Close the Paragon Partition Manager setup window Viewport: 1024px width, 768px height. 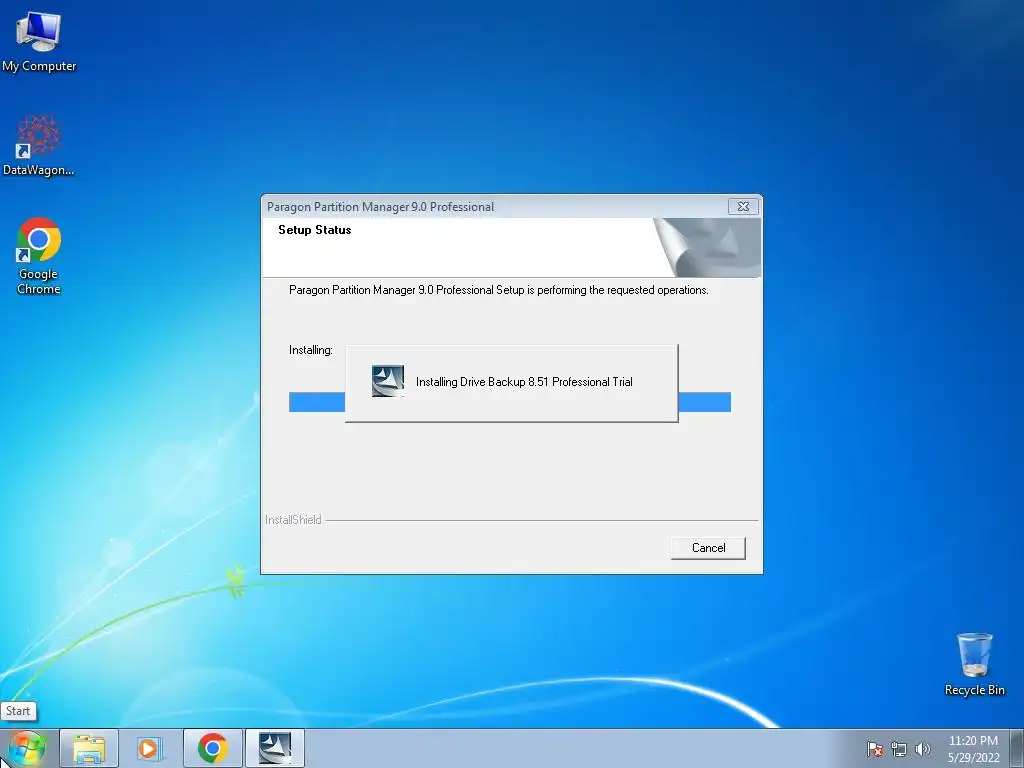point(743,206)
